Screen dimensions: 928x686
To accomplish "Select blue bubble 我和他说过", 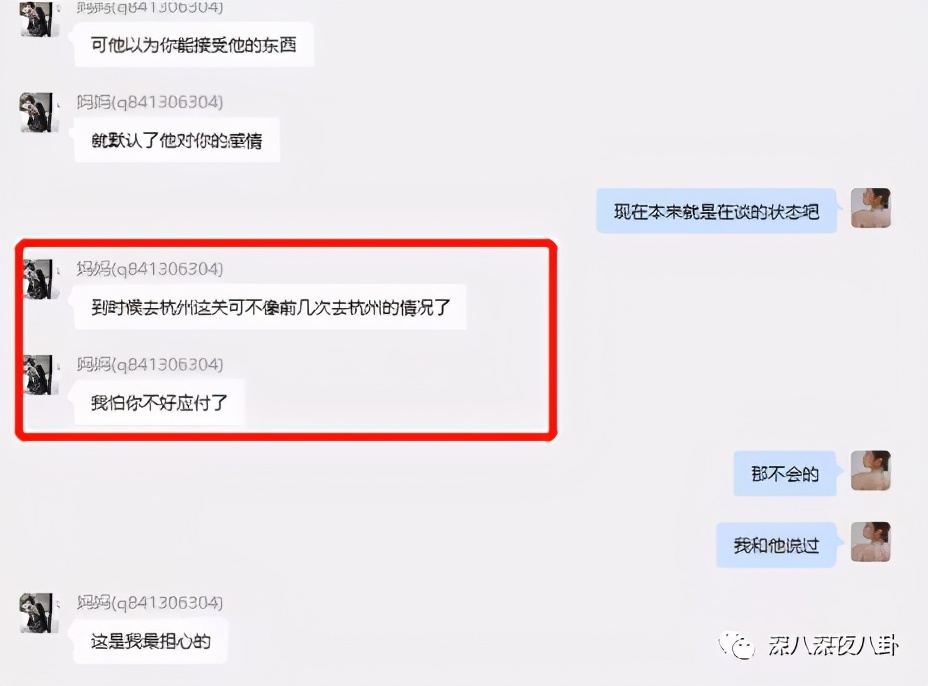I will pos(776,545).
